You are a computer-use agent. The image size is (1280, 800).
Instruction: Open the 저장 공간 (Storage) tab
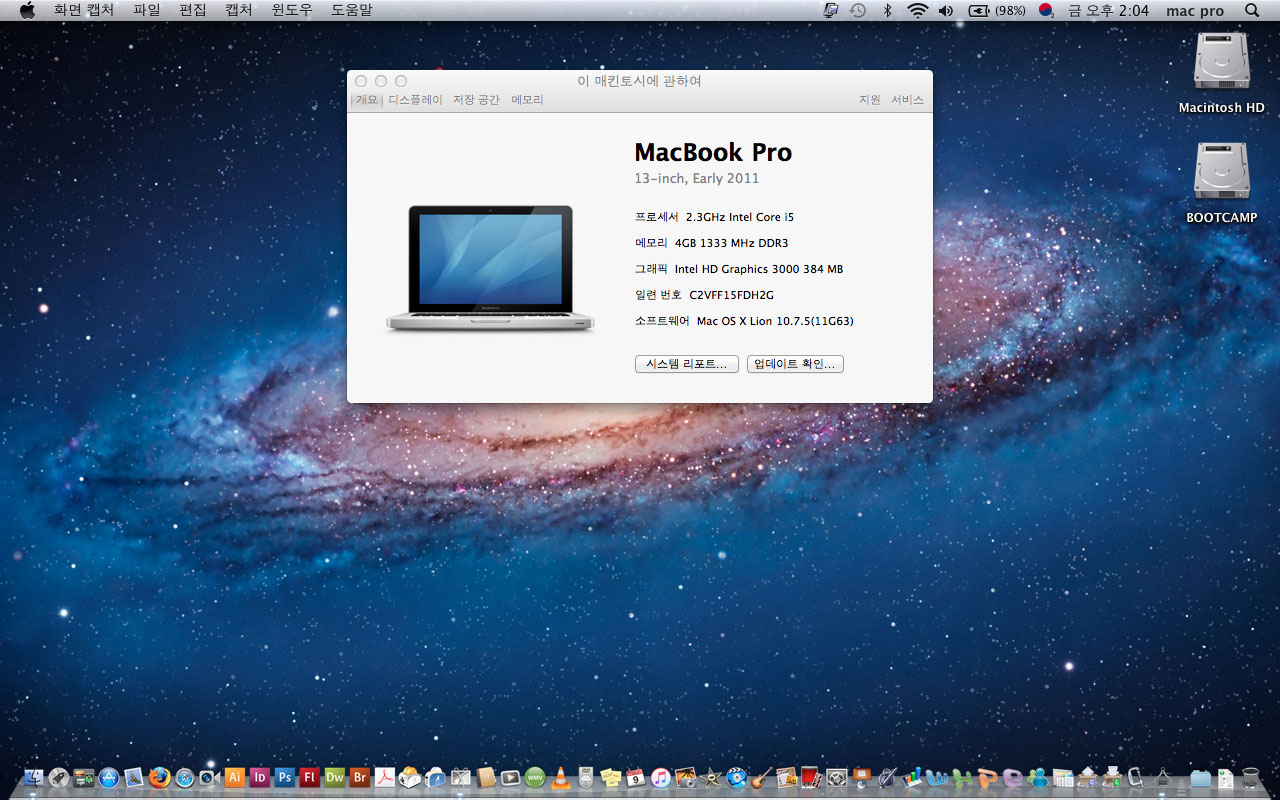(476, 100)
